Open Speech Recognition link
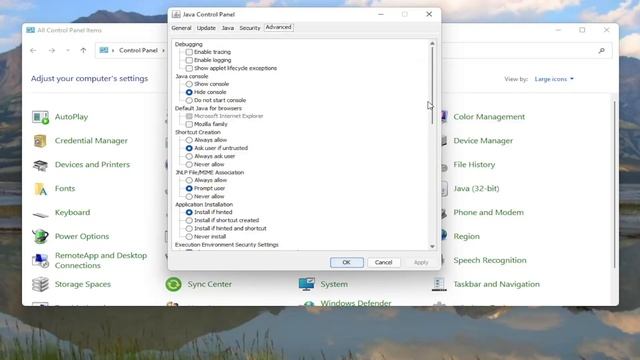The width and height of the screenshot is (640, 360). click(x=490, y=260)
